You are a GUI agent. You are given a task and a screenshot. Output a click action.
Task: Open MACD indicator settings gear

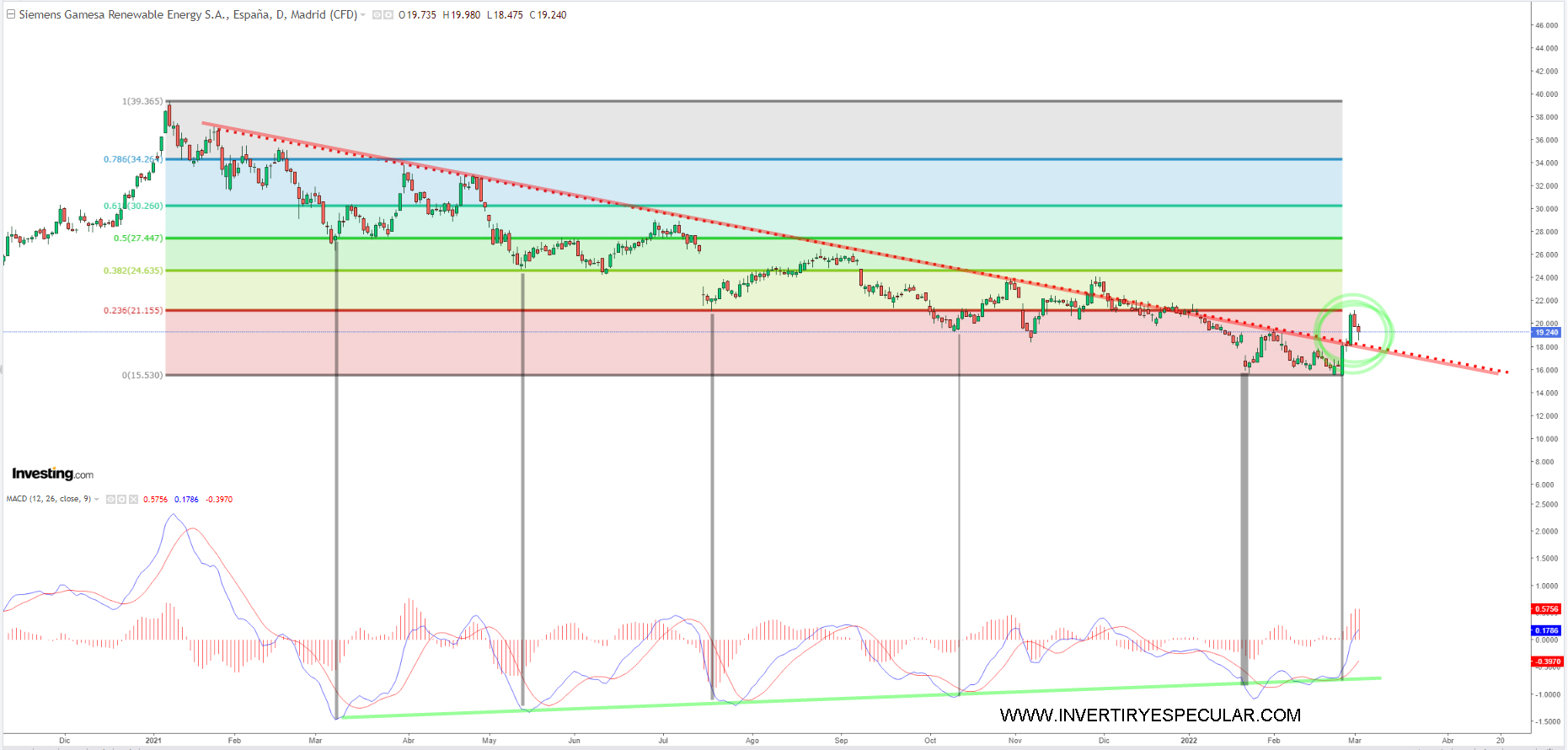point(122,500)
